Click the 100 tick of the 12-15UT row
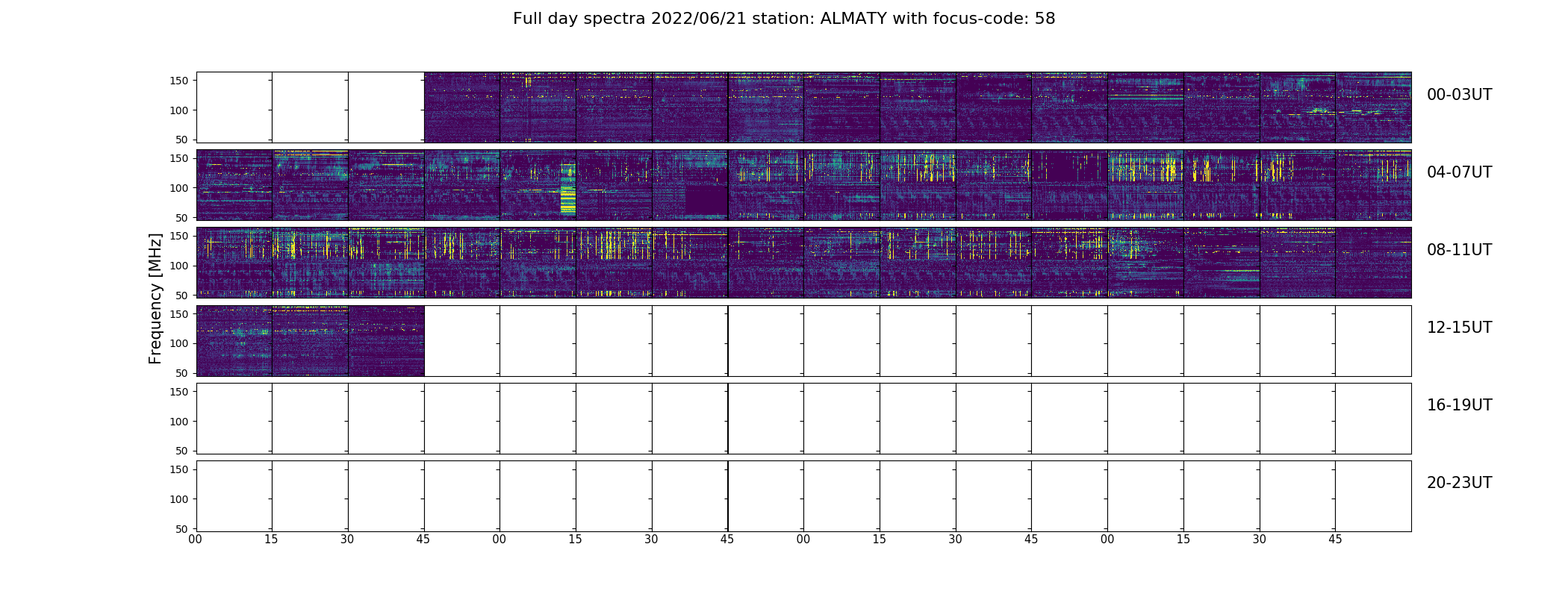 pyautogui.click(x=178, y=343)
